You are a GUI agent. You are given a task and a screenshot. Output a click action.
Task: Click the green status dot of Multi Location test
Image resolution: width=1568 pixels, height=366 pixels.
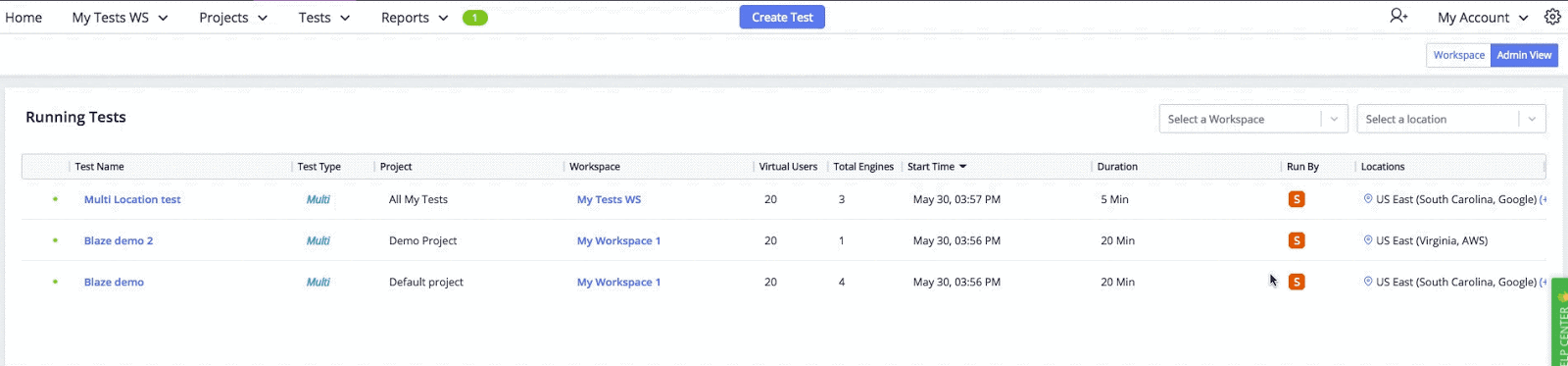pyautogui.click(x=55, y=199)
